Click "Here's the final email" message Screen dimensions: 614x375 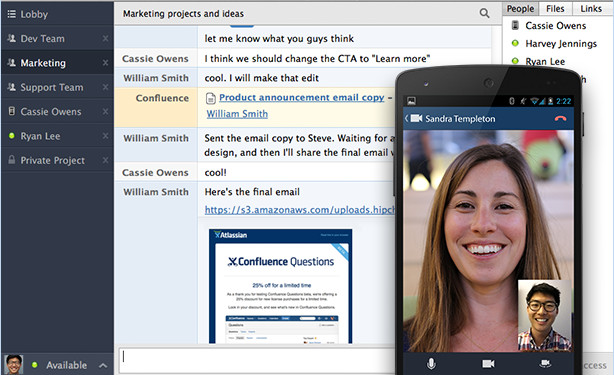[x=252, y=192]
